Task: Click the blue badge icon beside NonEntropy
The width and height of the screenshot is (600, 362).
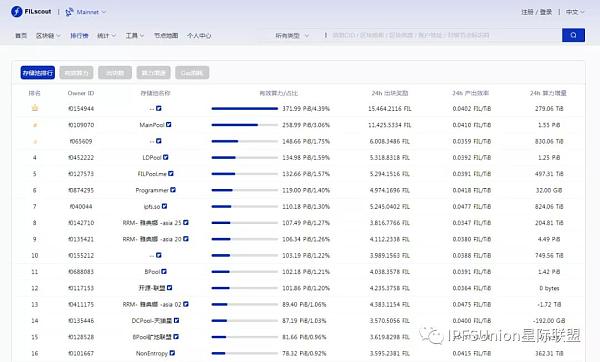Action: coord(172,353)
